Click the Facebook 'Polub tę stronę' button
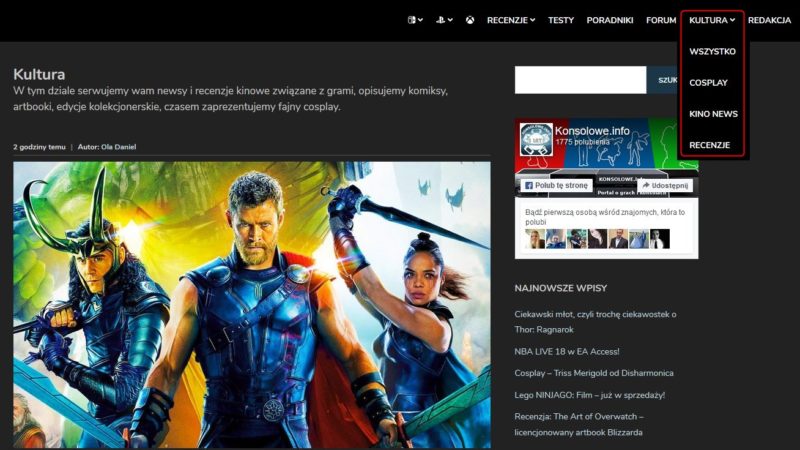800x450 pixels. click(x=556, y=185)
